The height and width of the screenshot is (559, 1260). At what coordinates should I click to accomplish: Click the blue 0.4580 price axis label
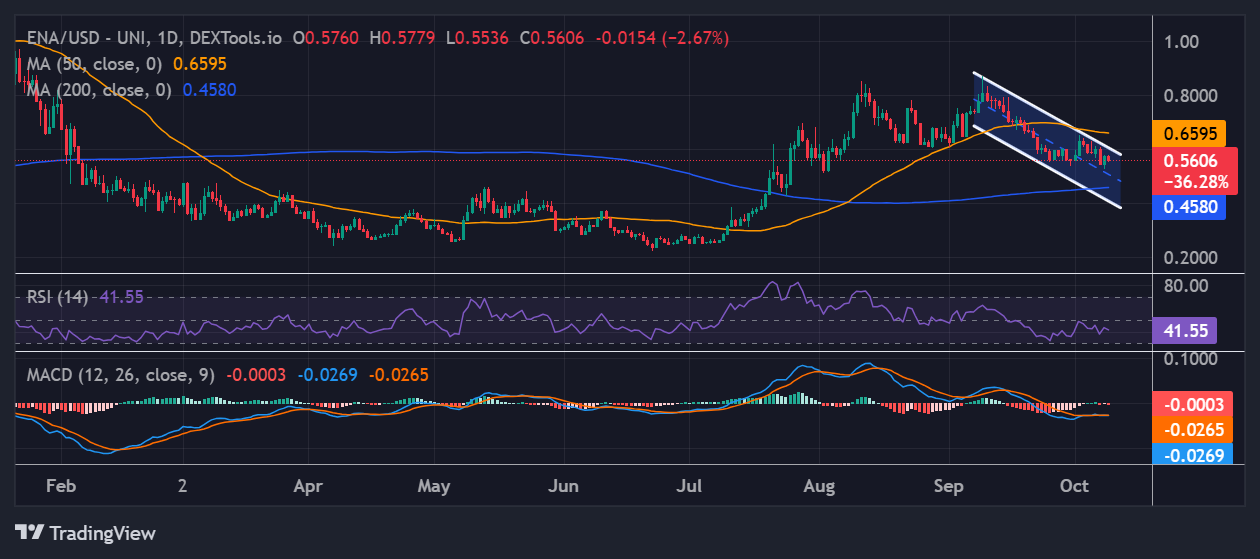(1185, 207)
